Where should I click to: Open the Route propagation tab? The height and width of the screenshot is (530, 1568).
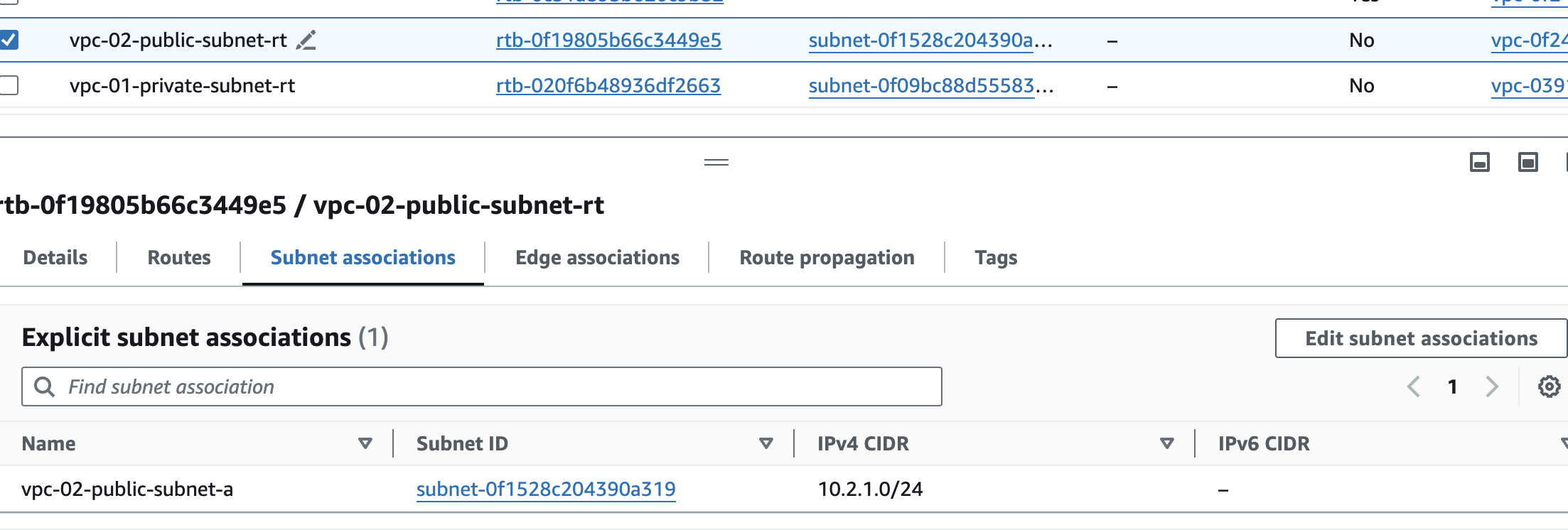pos(827,258)
